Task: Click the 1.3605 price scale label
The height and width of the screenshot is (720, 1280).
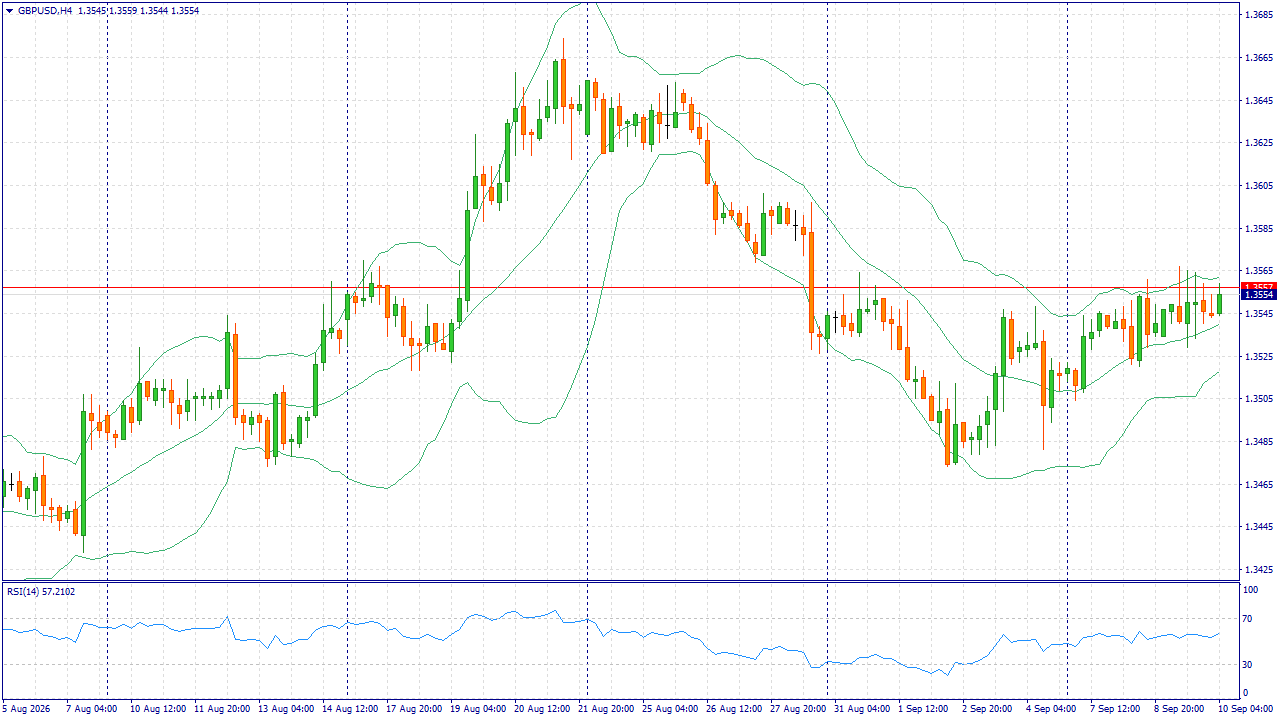Action: 1258,186
